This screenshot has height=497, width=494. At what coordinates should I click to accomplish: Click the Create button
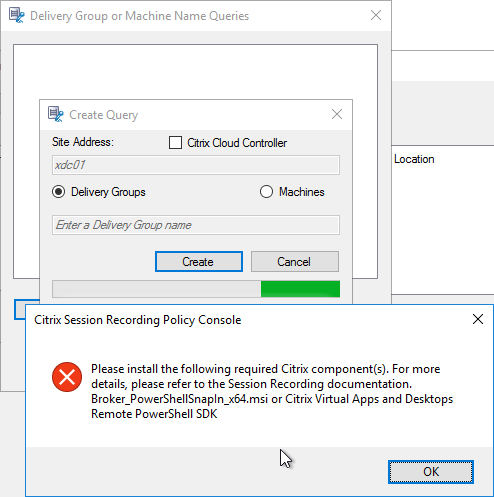199,262
